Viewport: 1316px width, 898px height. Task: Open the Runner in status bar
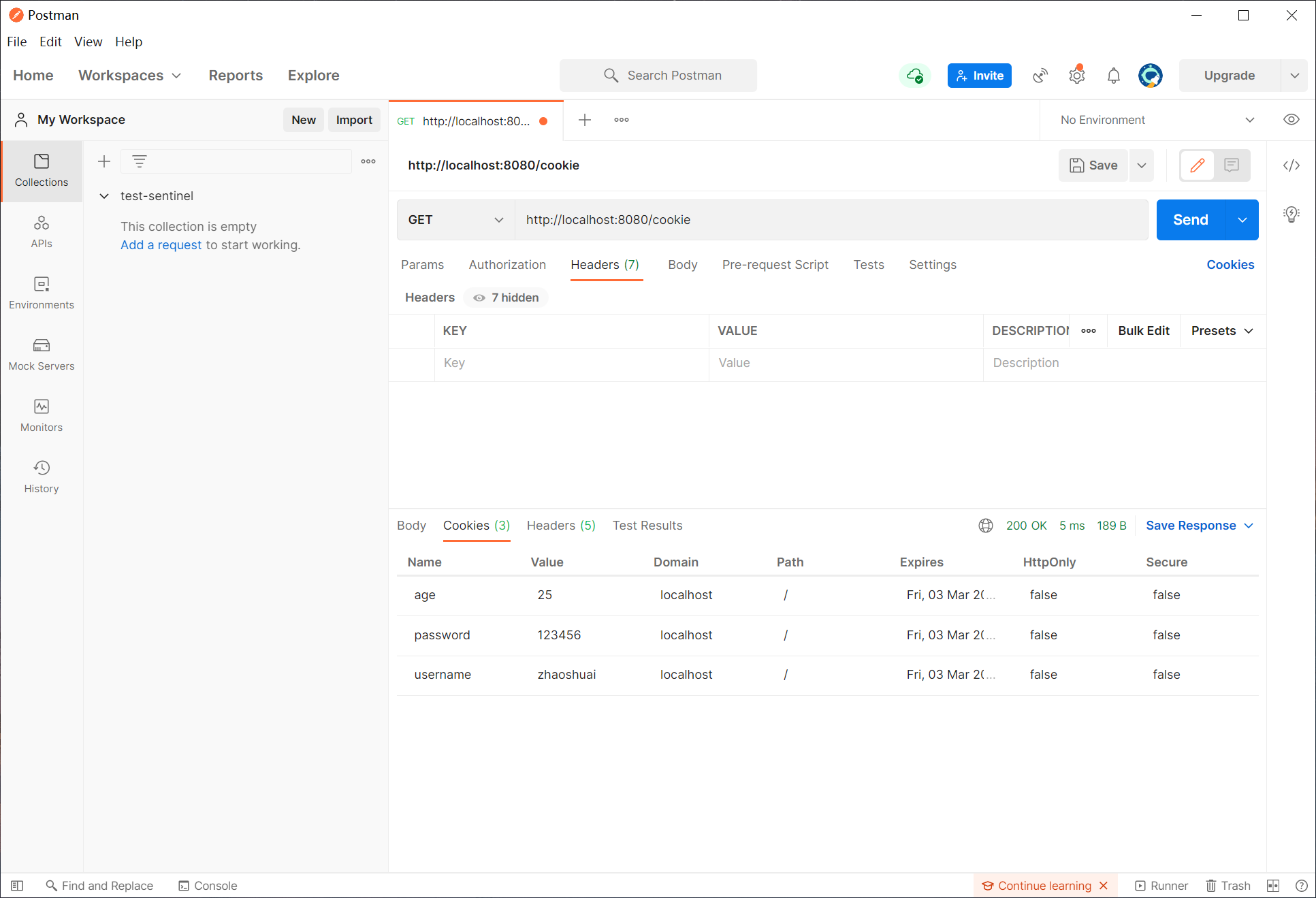1161,886
